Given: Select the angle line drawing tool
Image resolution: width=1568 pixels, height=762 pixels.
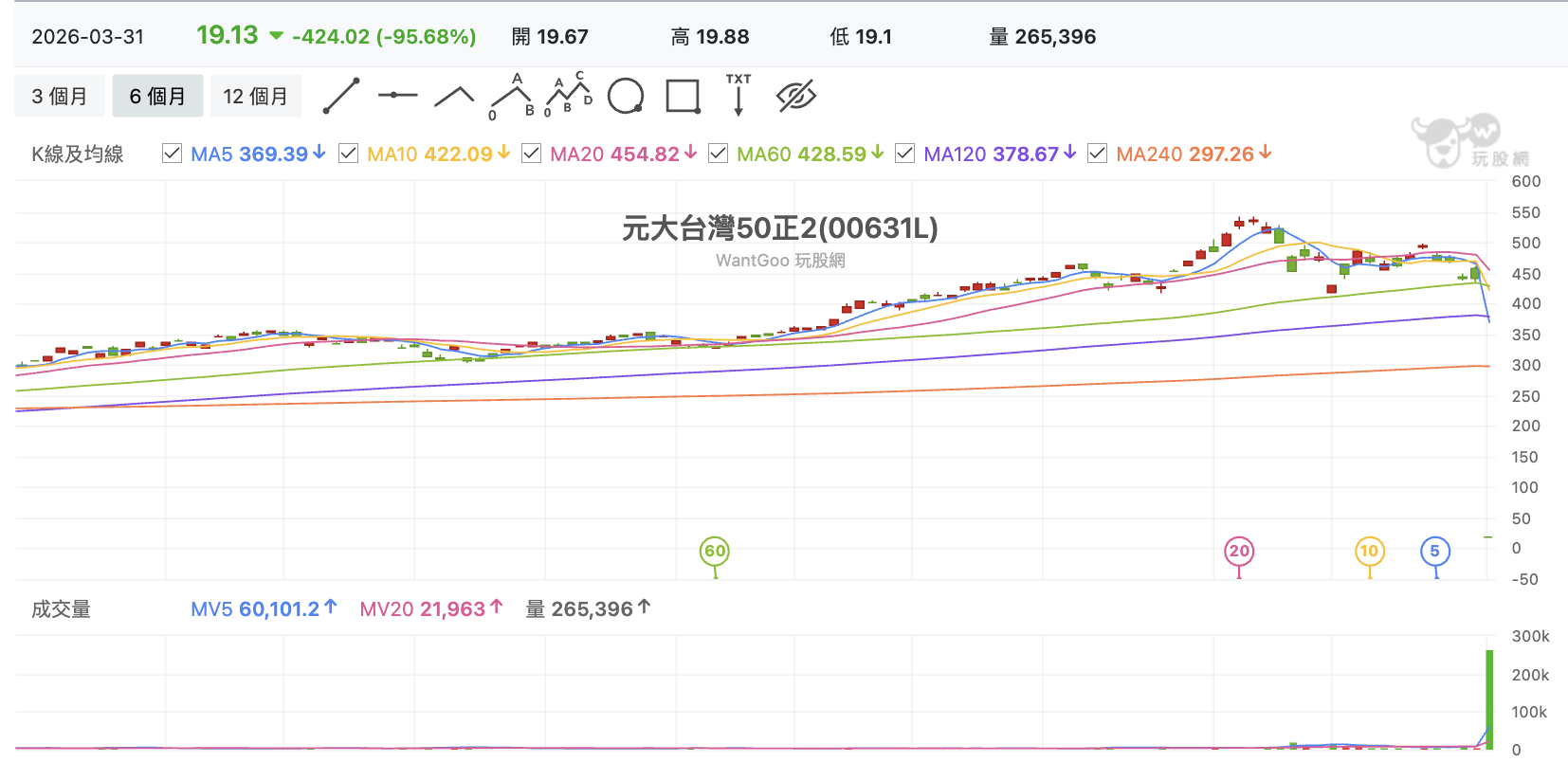Looking at the screenshot, I should [454, 96].
